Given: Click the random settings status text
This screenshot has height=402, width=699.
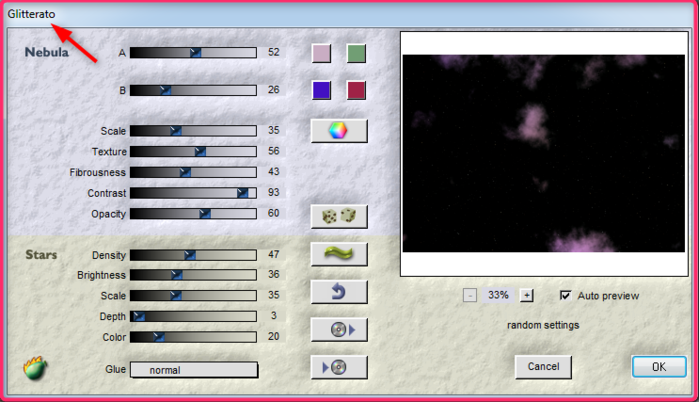Looking at the screenshot, I should point(543,325).
